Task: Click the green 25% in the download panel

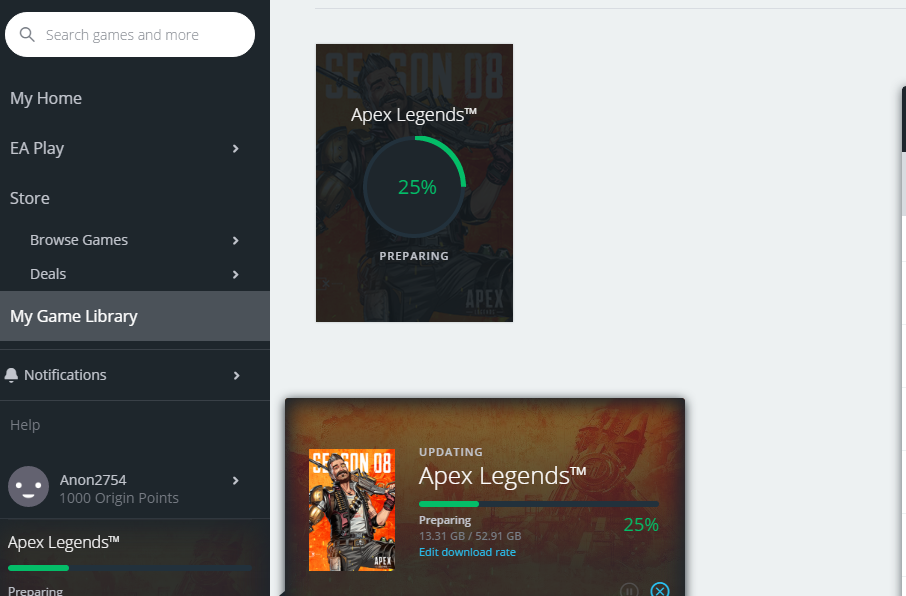Action: click(641, 525)
